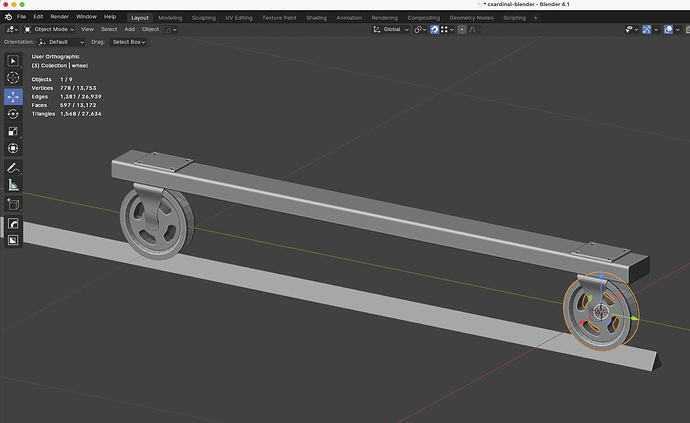Select the Measure ruler tool

click(x=13, y=185)
